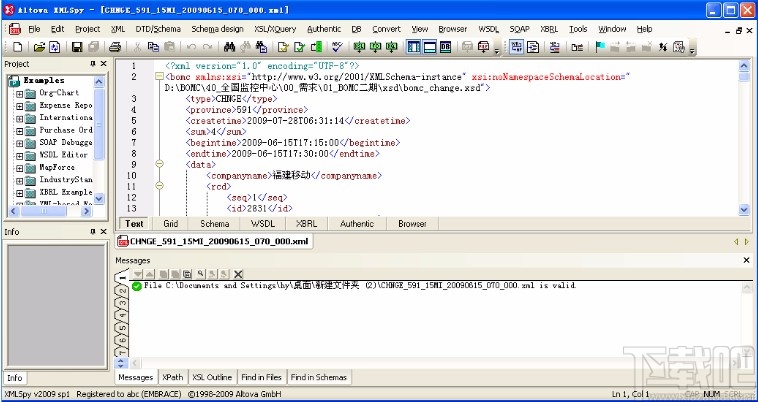758x402 pixels.
Task: Print the document with the printer icon
Action: click(x=115, y=47)
